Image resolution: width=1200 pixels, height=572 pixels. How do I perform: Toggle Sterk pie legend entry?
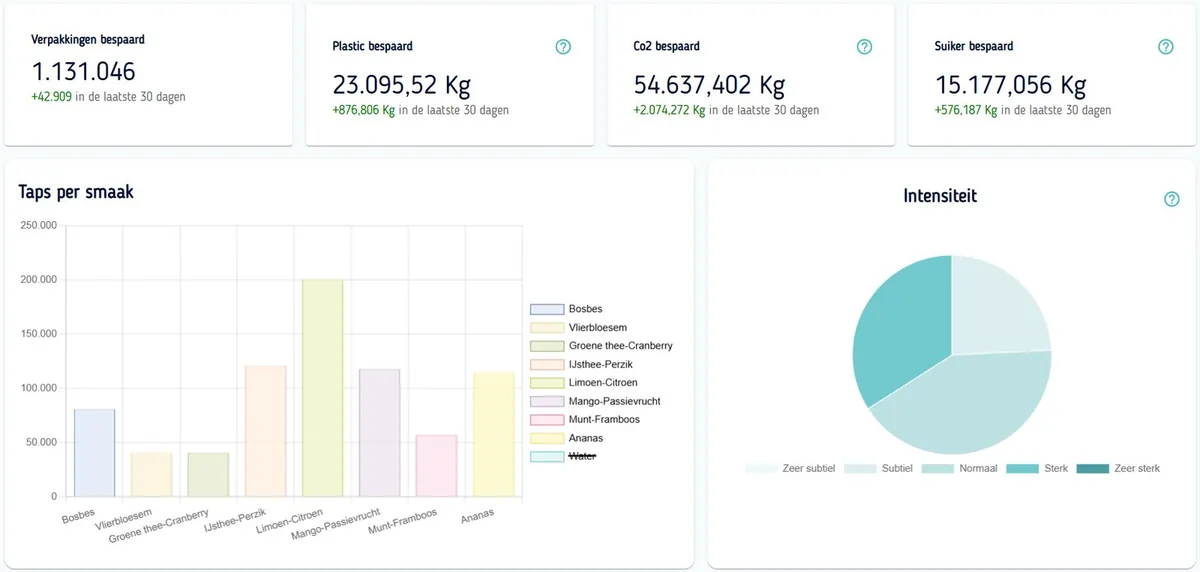pyautogui.click(x=1037, y=468)
